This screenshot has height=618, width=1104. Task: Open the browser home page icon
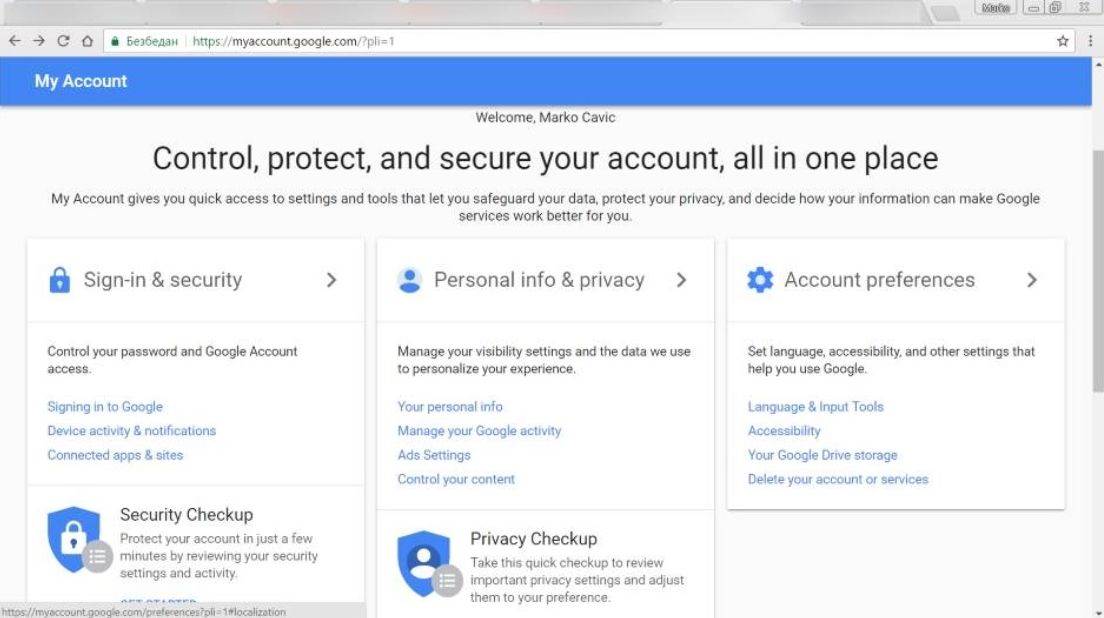coord(86,41)
